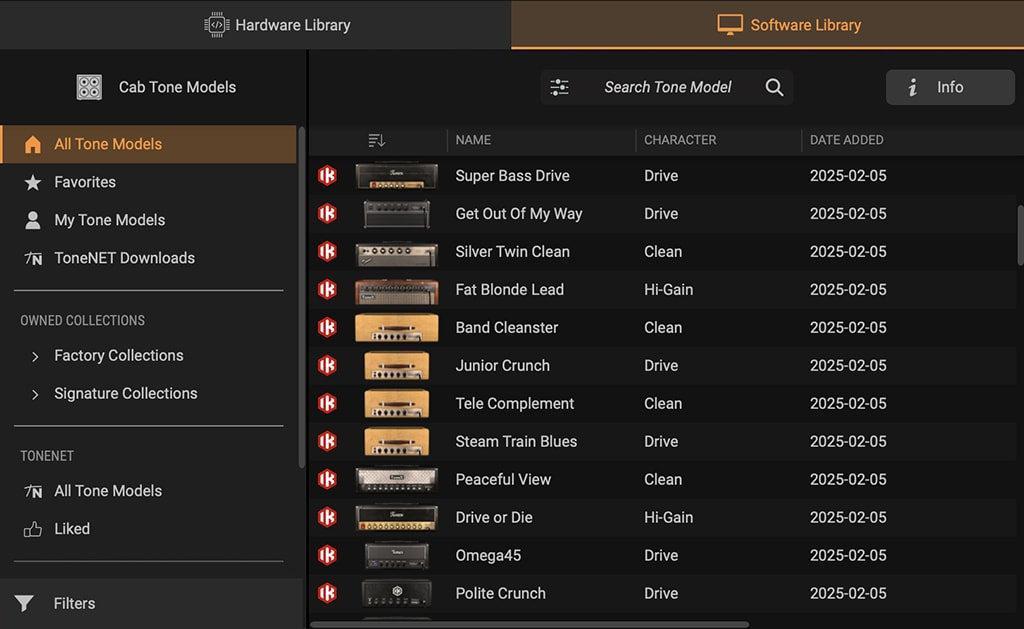Switch to the Hardware Library tab

(x=255, y=24)
